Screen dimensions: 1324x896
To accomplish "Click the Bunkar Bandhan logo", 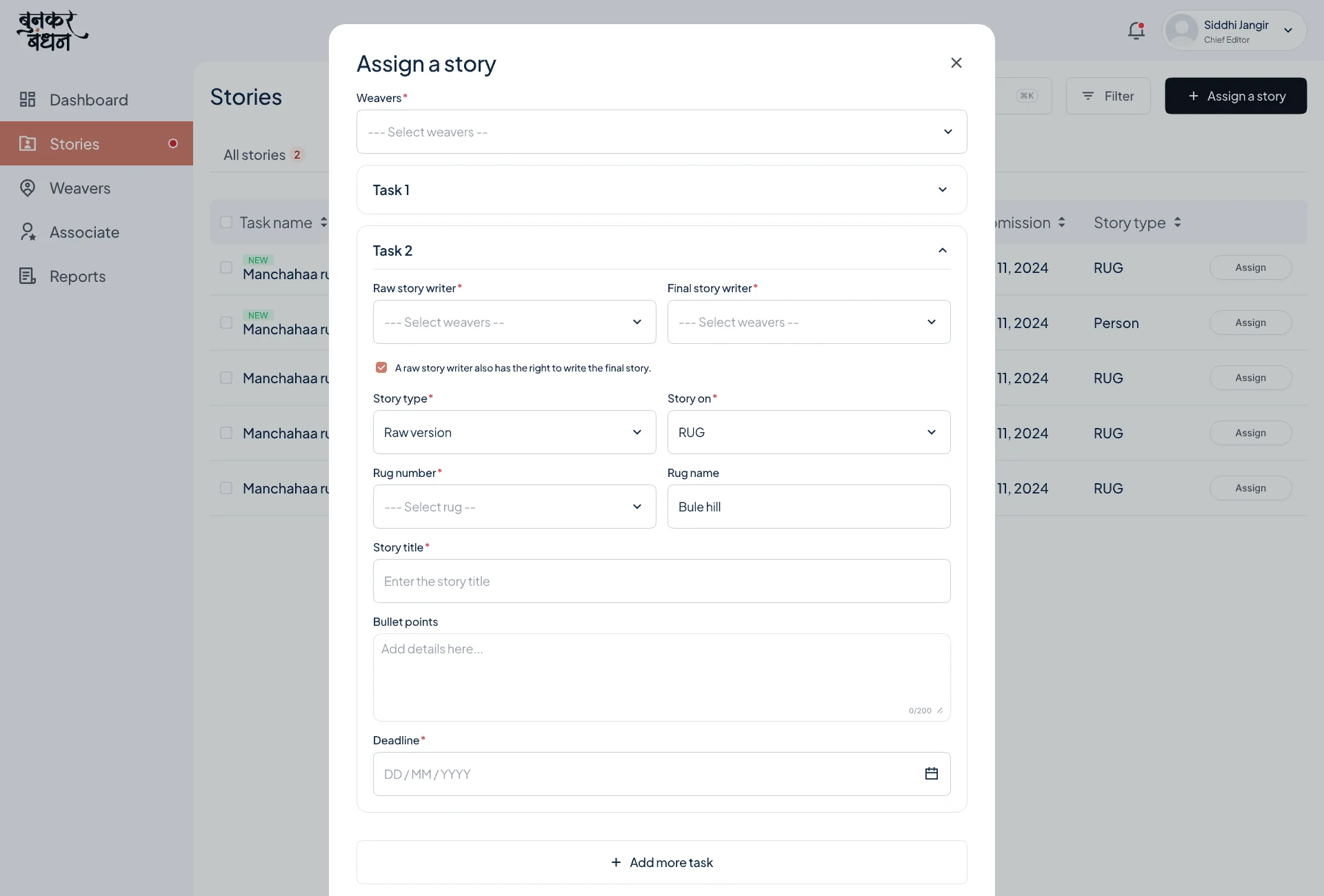I will point(52,31).
